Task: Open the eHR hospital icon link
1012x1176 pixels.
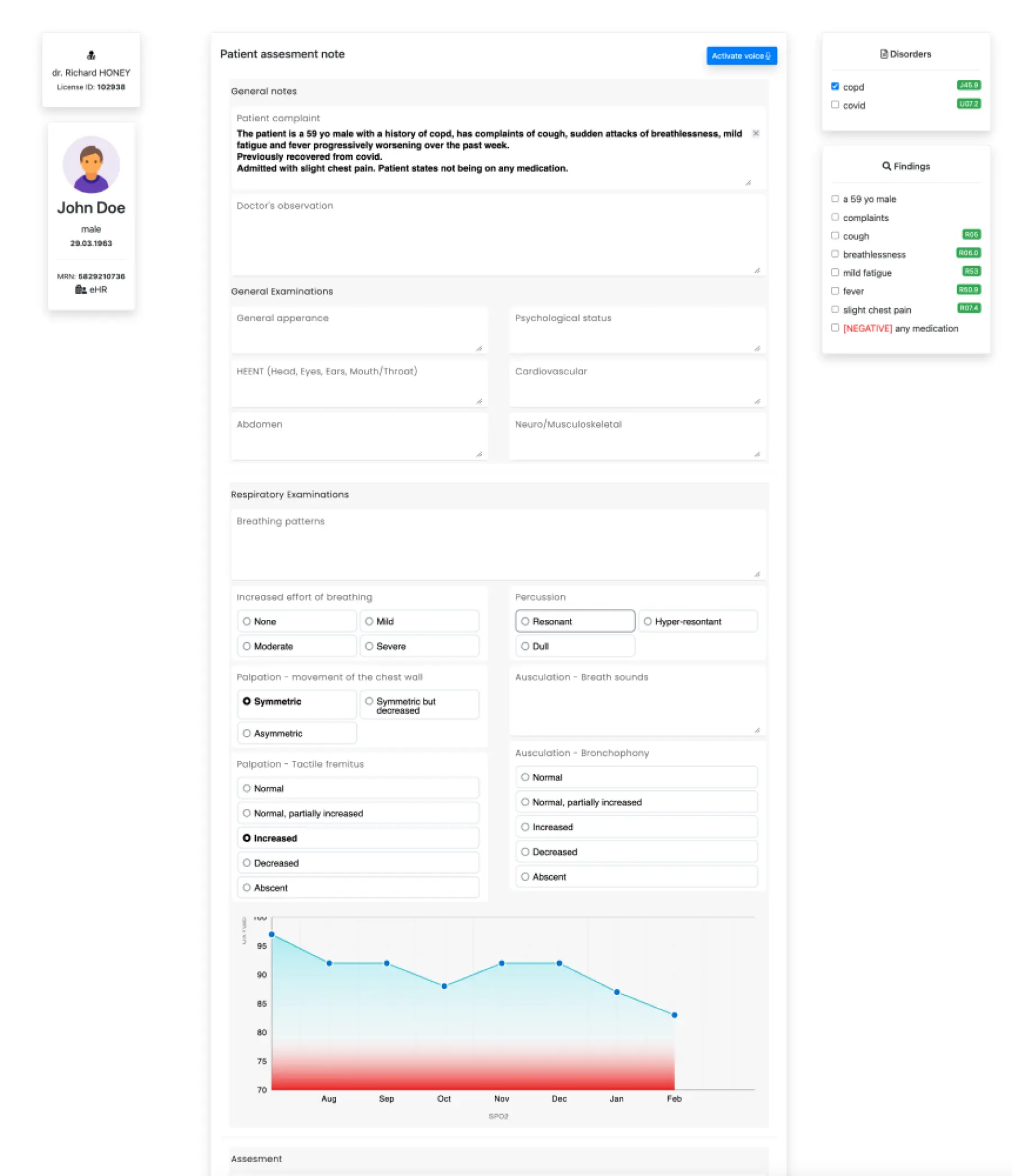Action: (80, 290)
